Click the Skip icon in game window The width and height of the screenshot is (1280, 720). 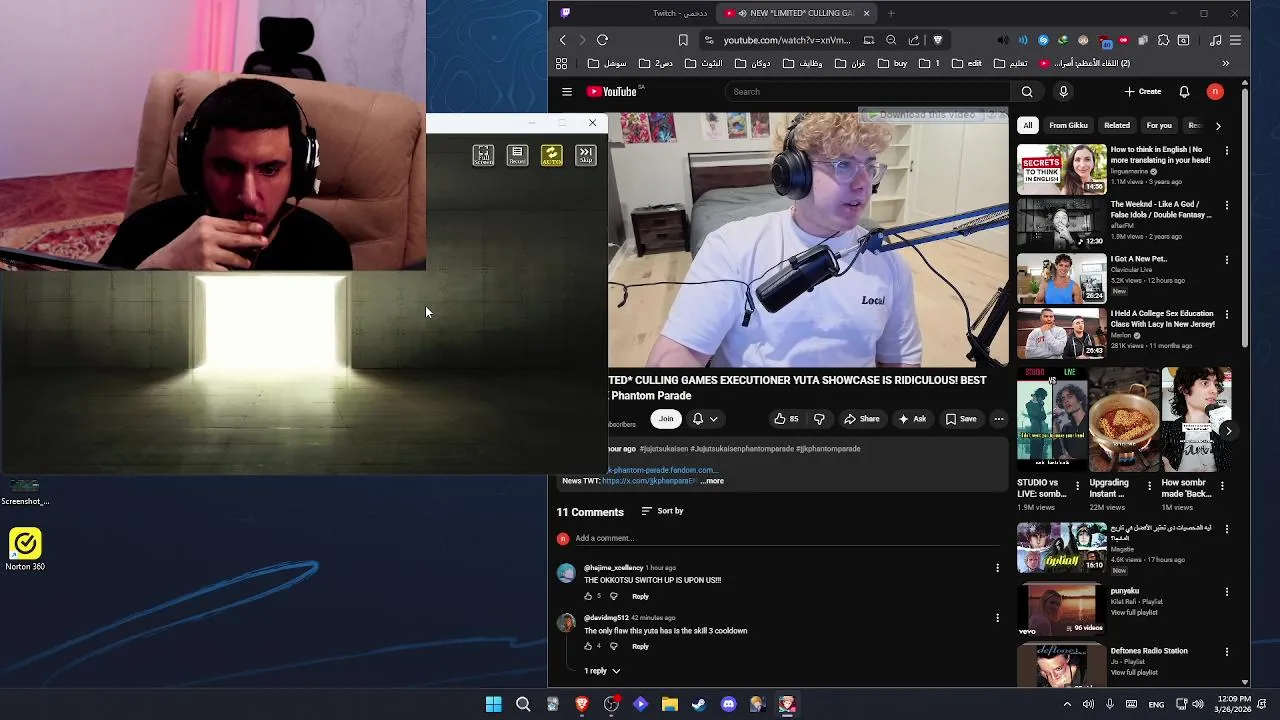pos(586,155)
